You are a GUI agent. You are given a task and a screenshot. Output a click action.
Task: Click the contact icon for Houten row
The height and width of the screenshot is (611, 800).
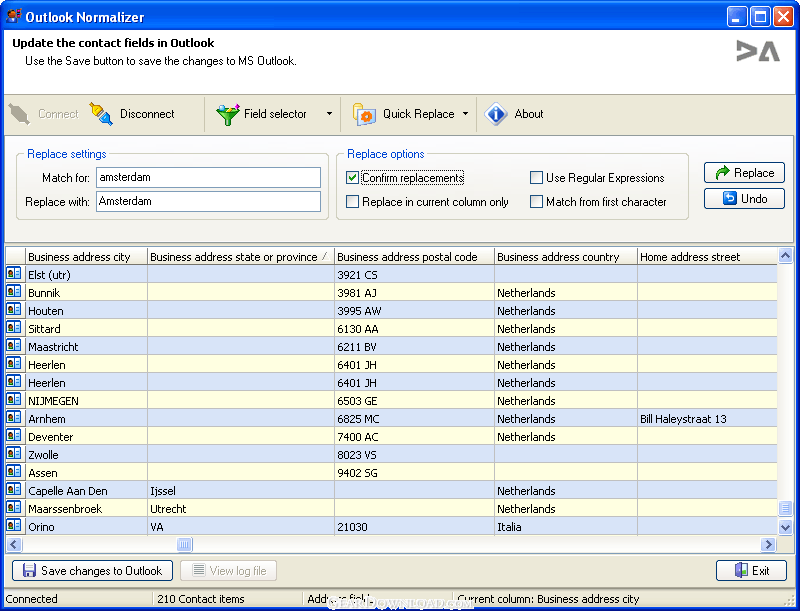pos(14,309)
